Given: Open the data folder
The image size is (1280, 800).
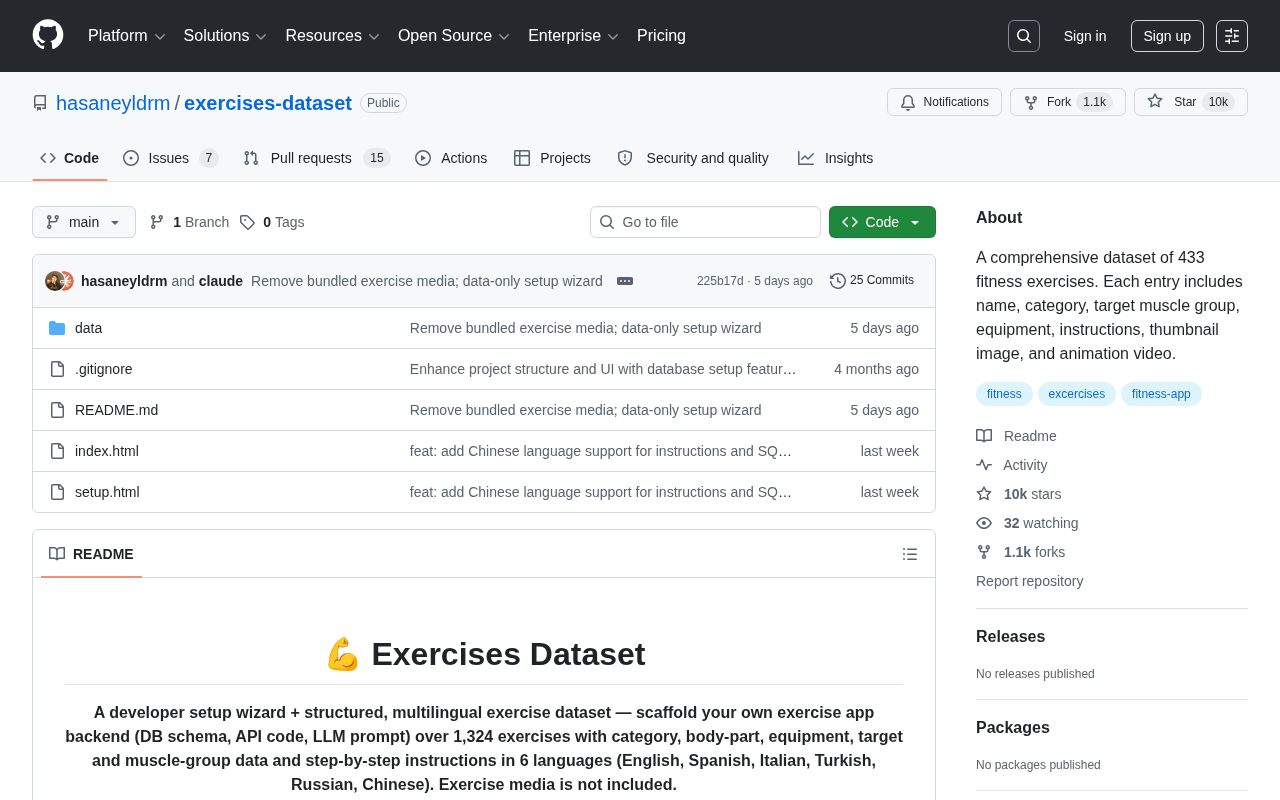Looking at the screenshot, I should pyautogui.click(x=88, y=328).
